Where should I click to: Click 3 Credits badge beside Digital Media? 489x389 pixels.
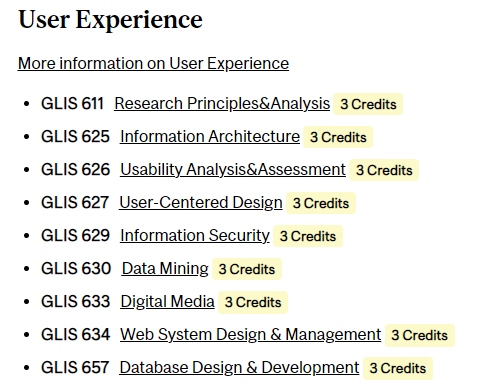253,302
